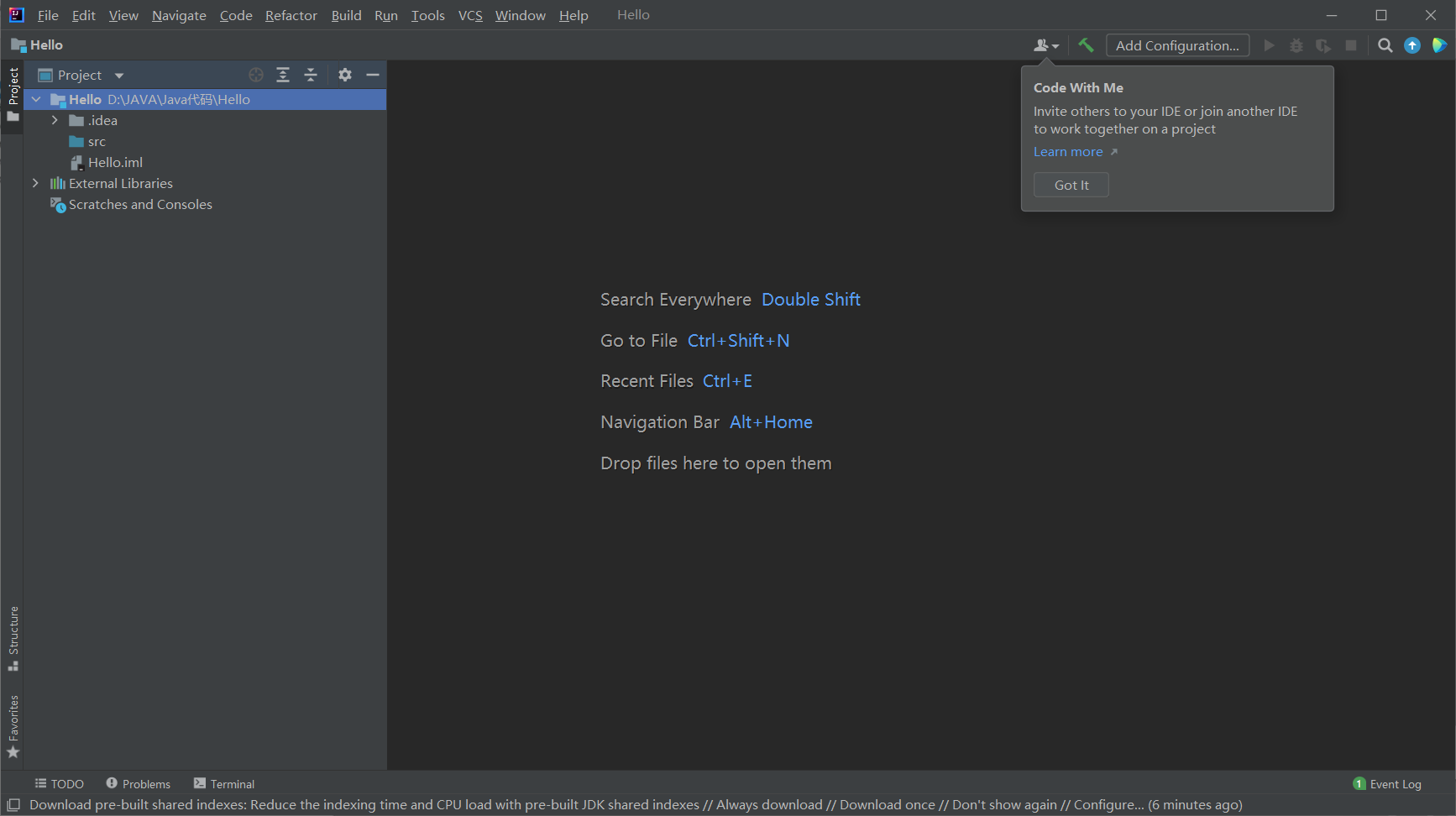Expand External Libraries node

point(35,183)
